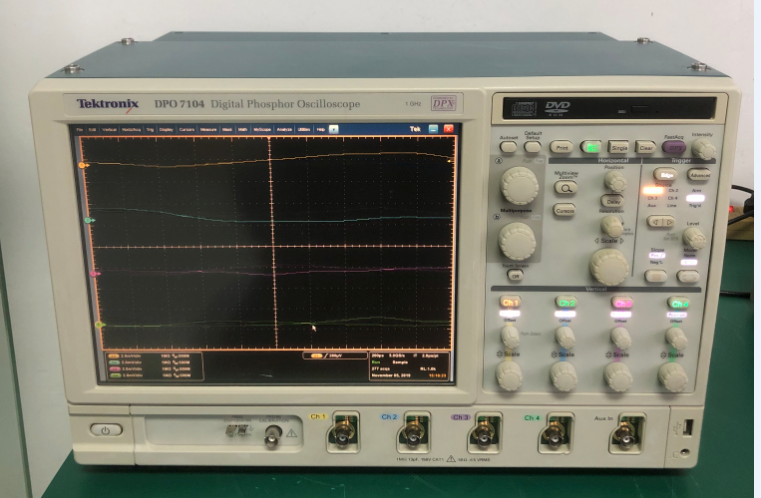This screenshot has height=498, width=761.
Task: Click the Ch 1 vertical Scale knob
Action: pos(509,376)
